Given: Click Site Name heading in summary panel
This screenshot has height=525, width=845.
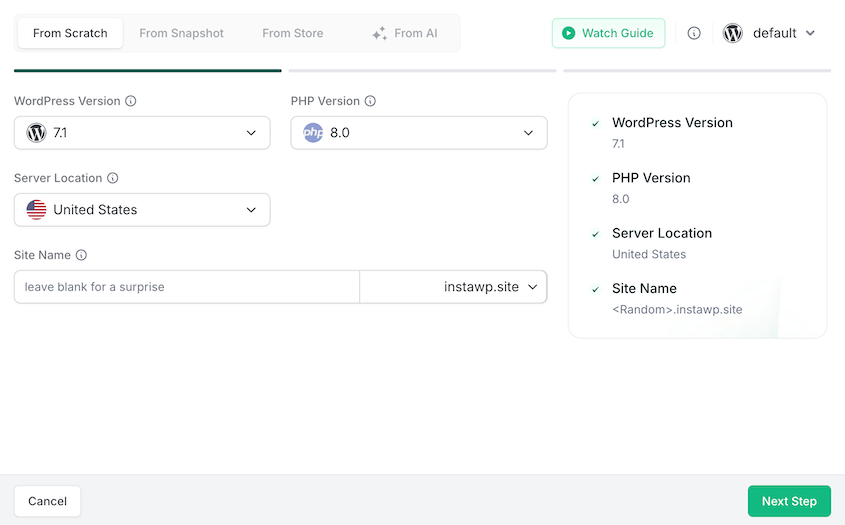Looking at the screenshot, I should pyautogui.click(x=644, y=288).
